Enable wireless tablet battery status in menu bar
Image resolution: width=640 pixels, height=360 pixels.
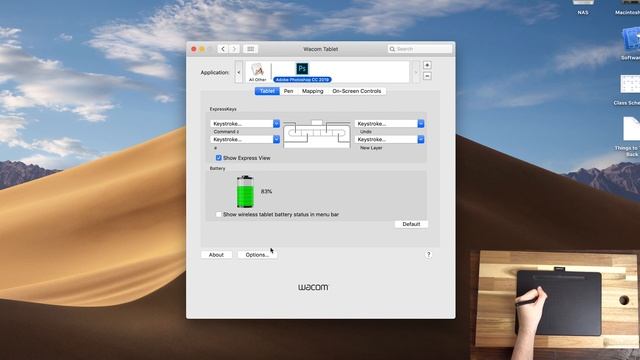pyautogui.click(x=218, y=214)
